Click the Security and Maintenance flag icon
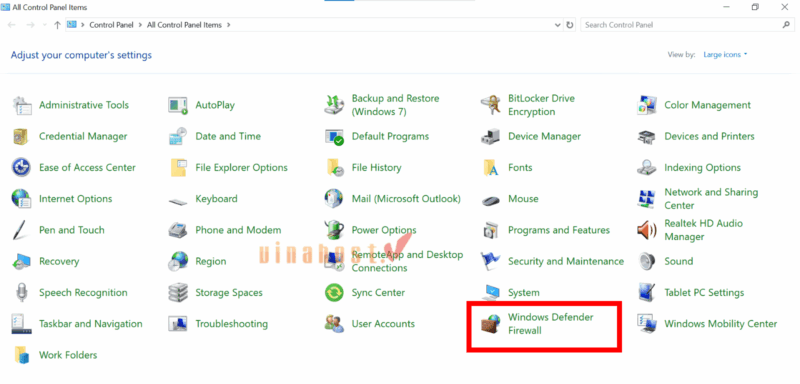Screen dimensions: 800x384 [491, 262]
